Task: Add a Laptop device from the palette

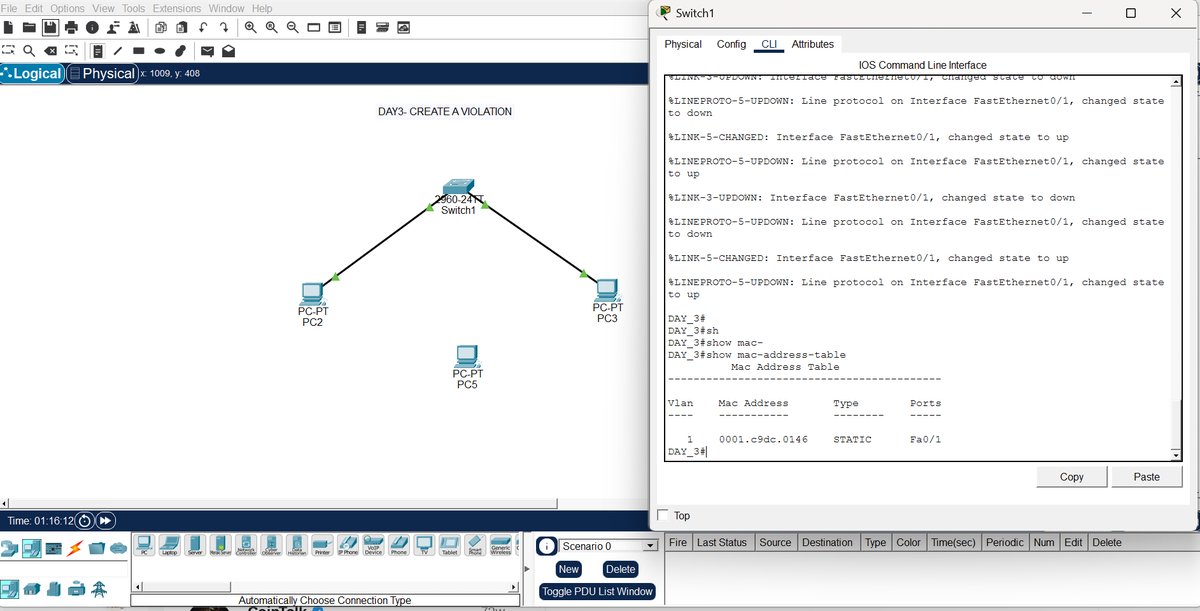Action: tap(169, 546)
